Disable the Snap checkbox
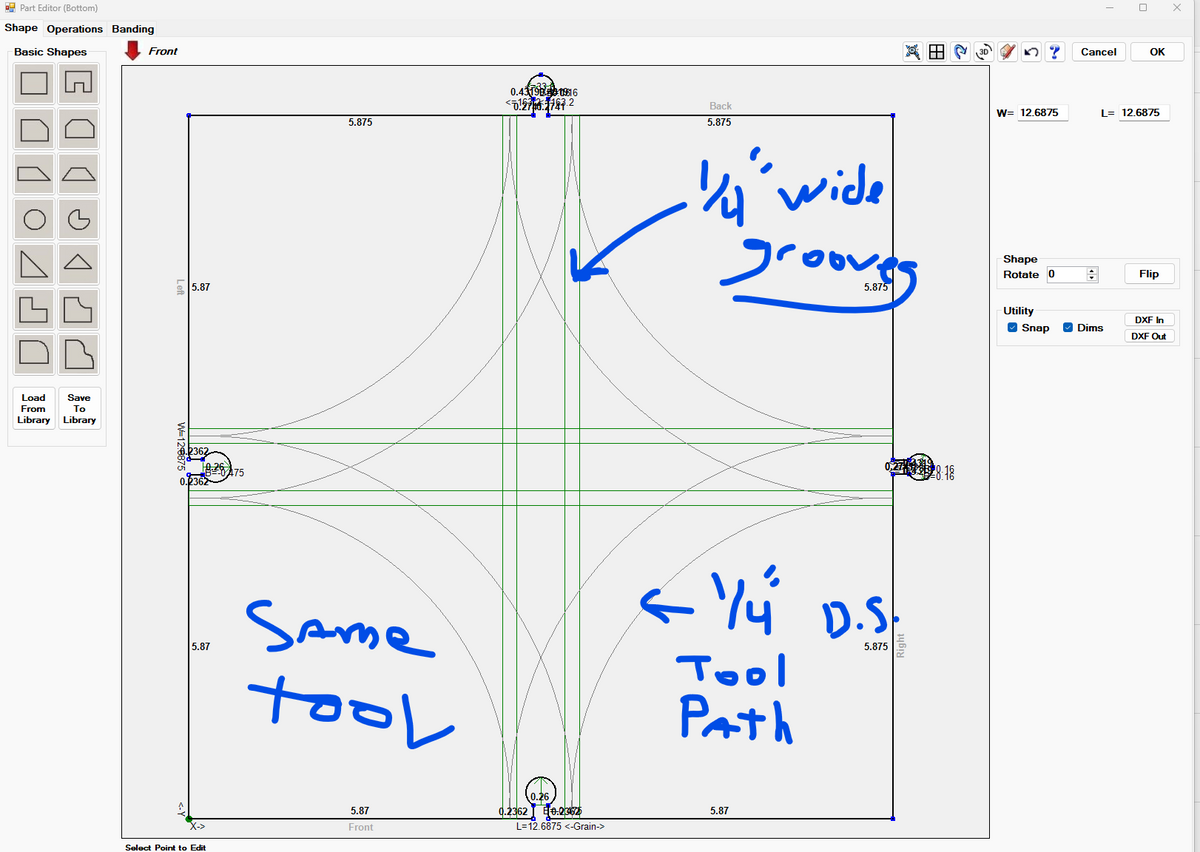 pyautogui.click(x=1013, y=328)
